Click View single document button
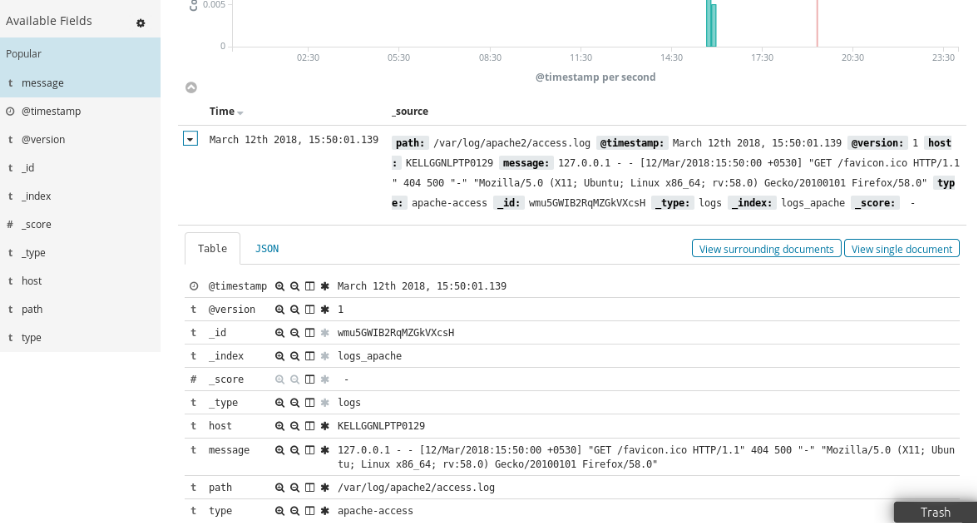The image size is (977, 523). [902, 249]
